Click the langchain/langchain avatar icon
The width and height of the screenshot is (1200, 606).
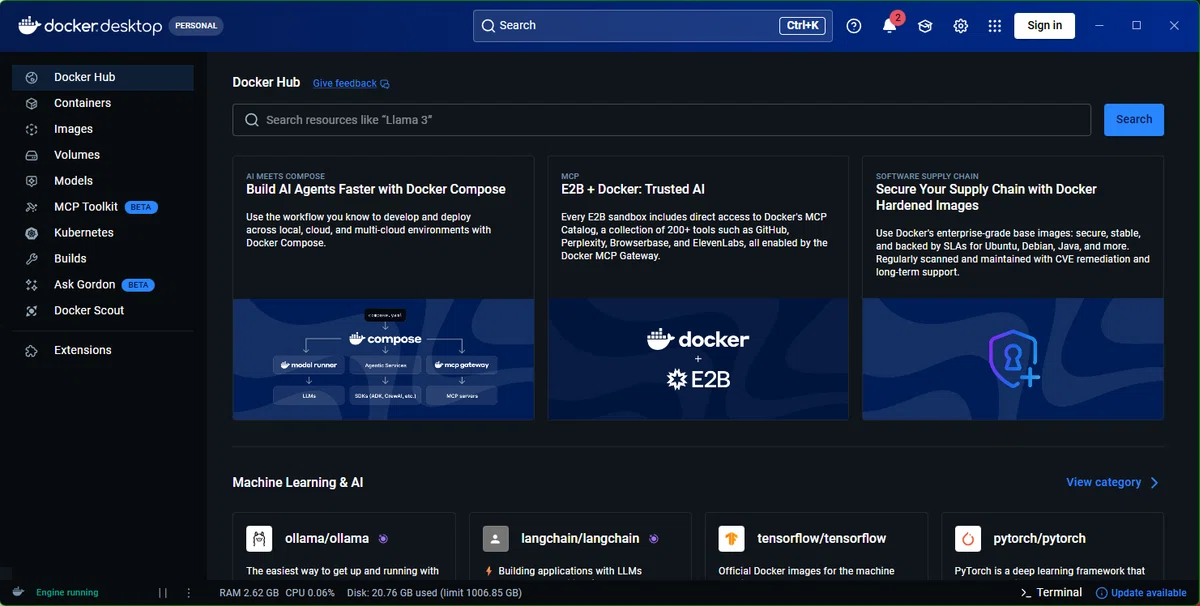[x=495, y=538]
